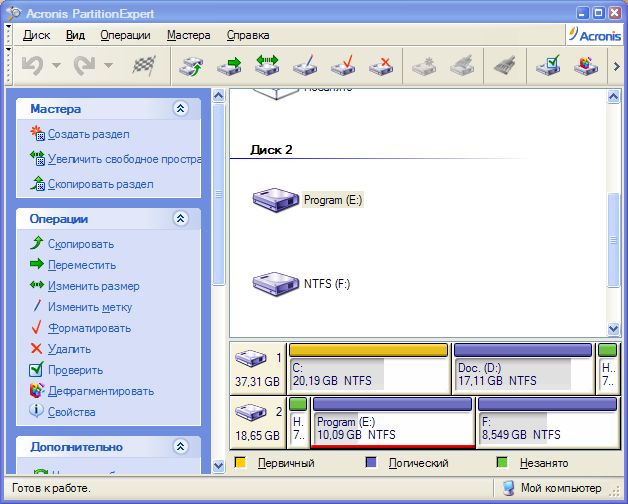Click the Изменить метку link
Viewport: 628px width, 504px height.
[90, 307]
